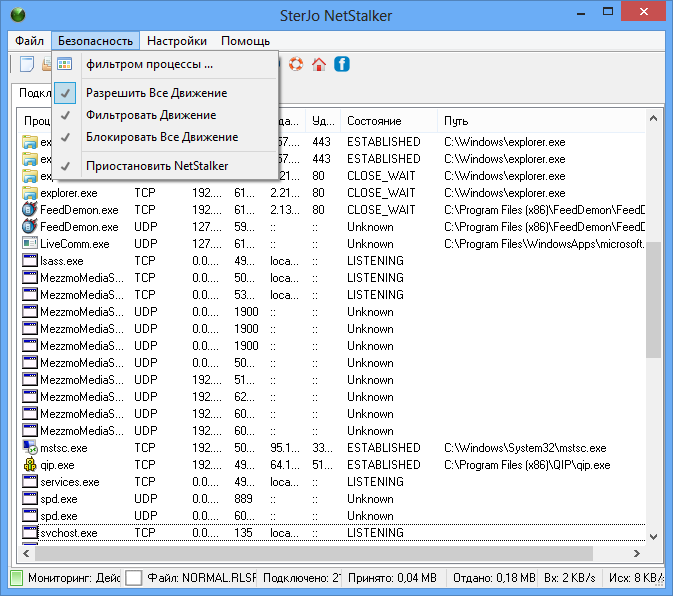
Task: Close the Безопасность menu
Action: [95, 41]
